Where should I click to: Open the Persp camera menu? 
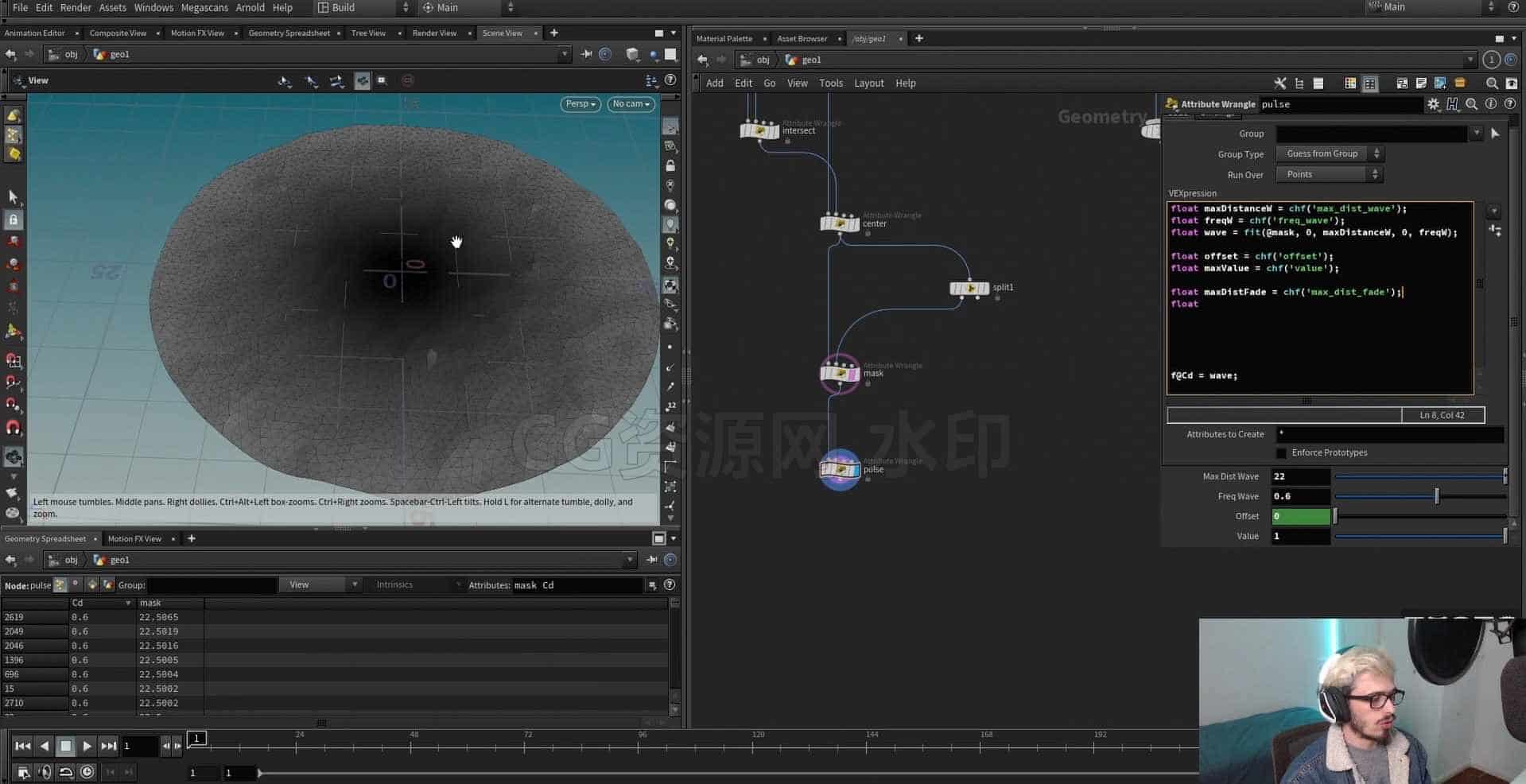click(581, 104)
